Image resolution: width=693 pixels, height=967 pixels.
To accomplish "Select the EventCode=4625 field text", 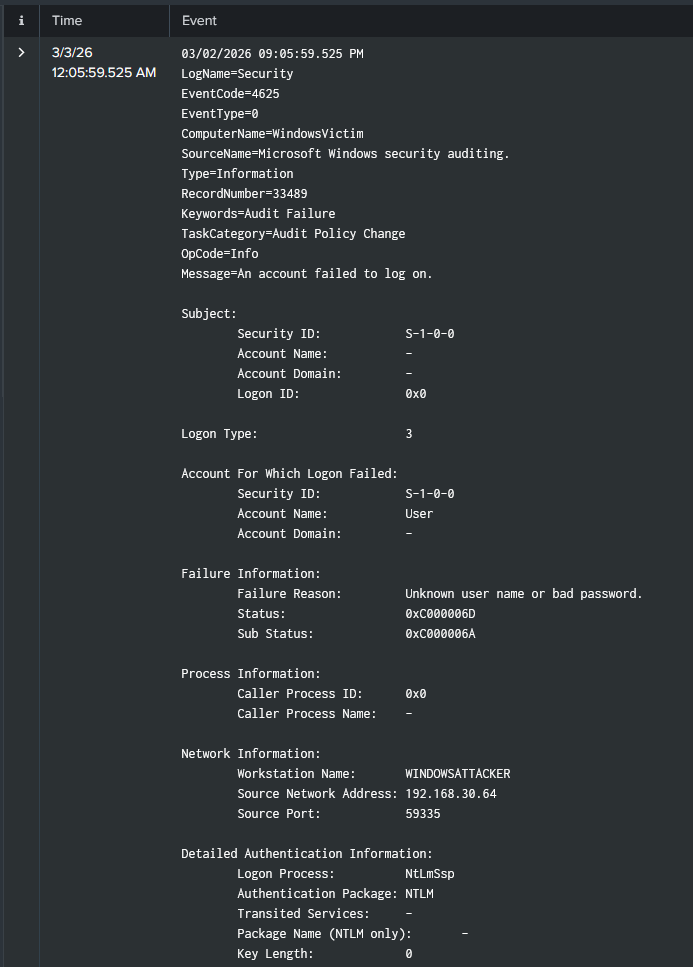I will (230, 93).
